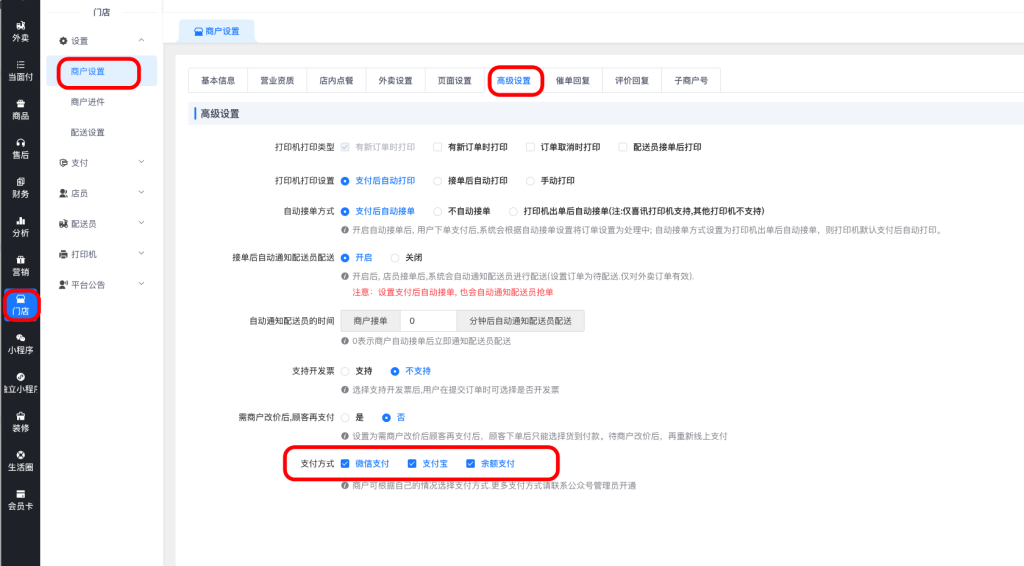Open the 会员卡 card icon
Screen dimensions: 1024x566
[20, 499]
